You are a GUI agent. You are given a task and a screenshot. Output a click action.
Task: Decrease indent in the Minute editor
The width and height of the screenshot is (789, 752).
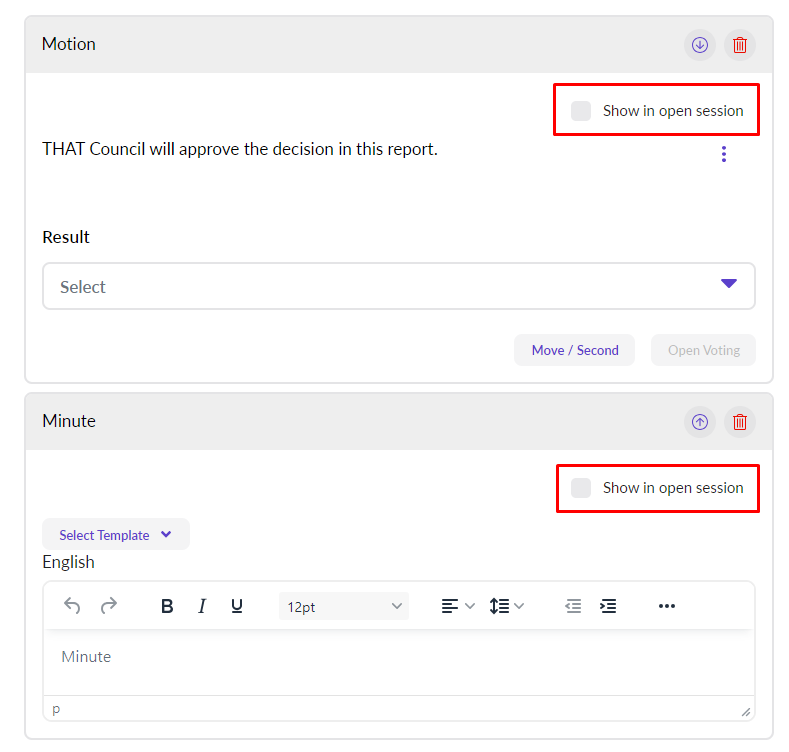click(573, 606)
